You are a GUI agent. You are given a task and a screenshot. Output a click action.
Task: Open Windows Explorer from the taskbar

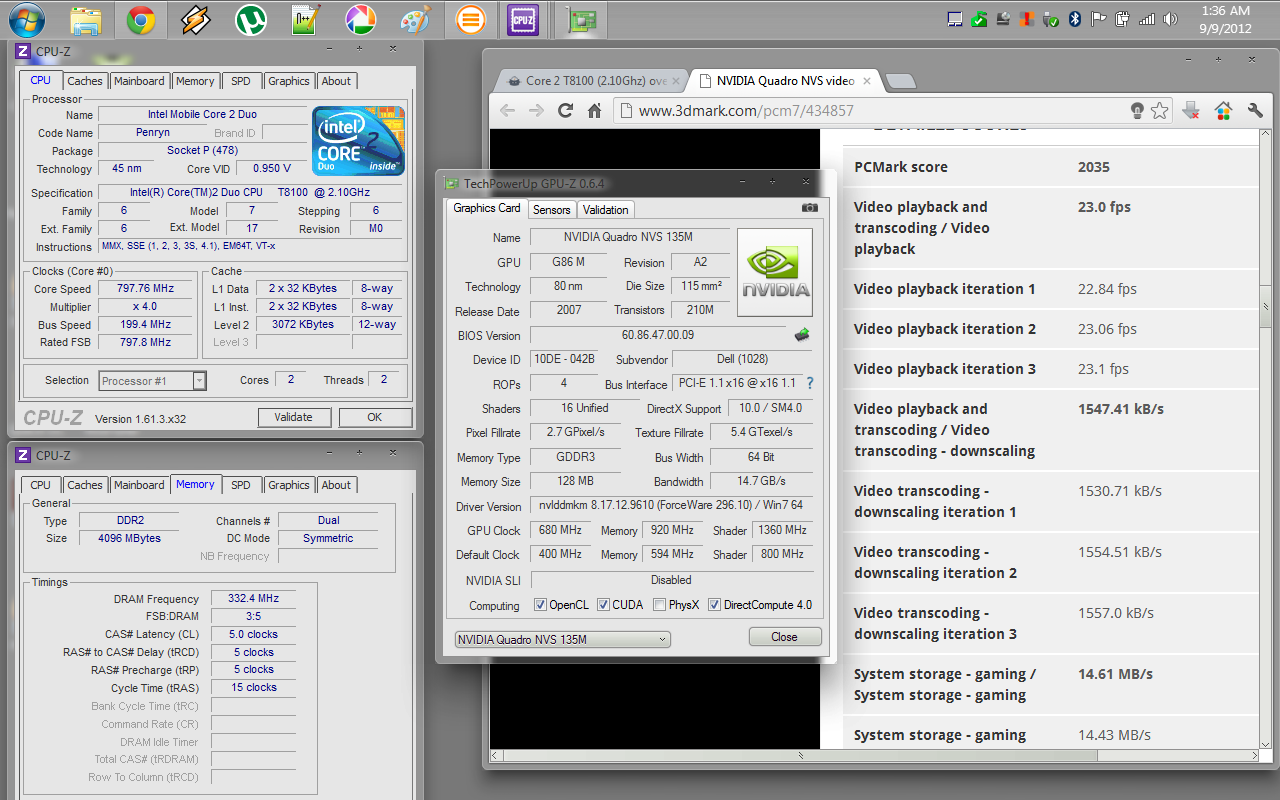[87, 19]
